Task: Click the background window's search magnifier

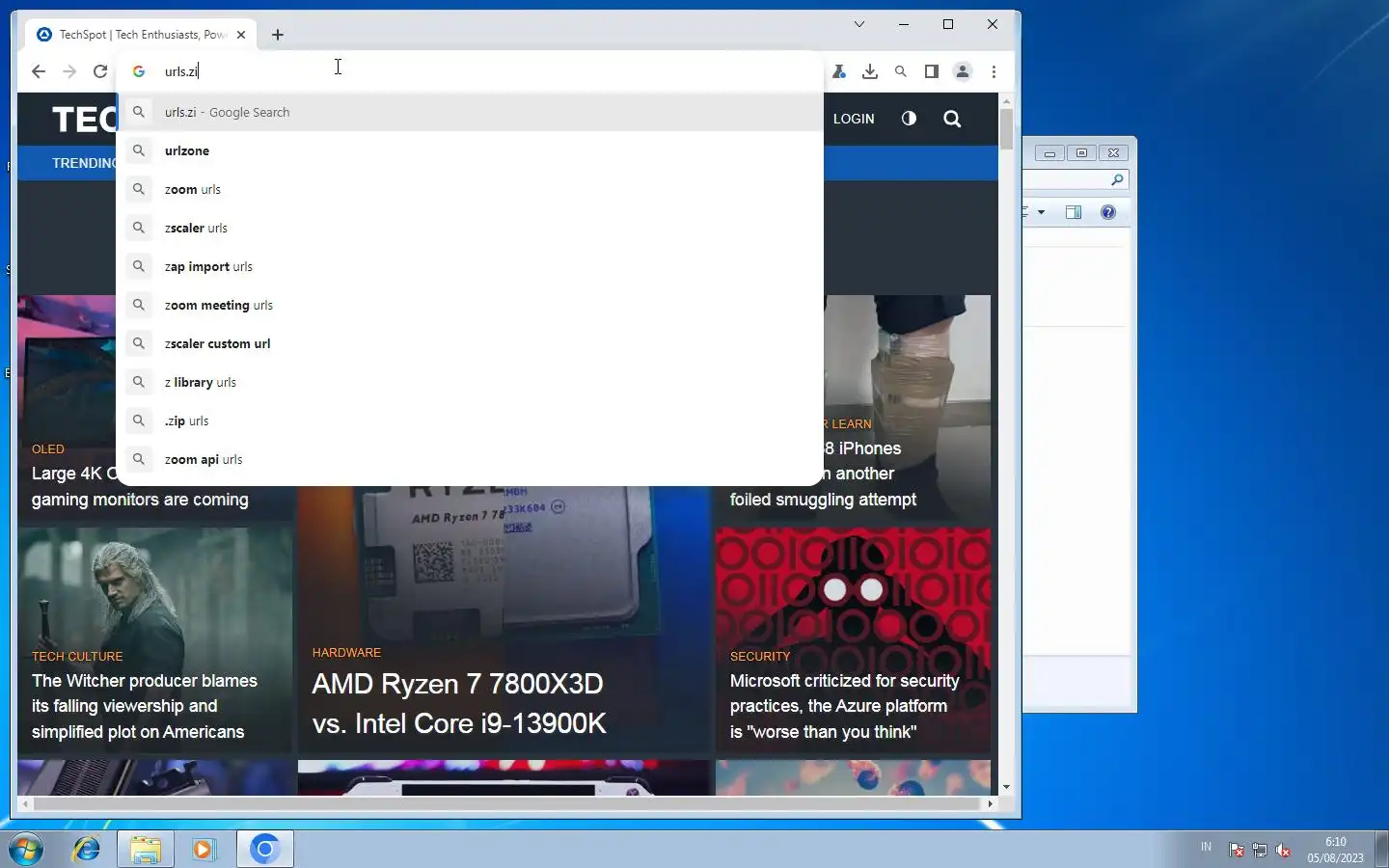Action: point(1117,180)
